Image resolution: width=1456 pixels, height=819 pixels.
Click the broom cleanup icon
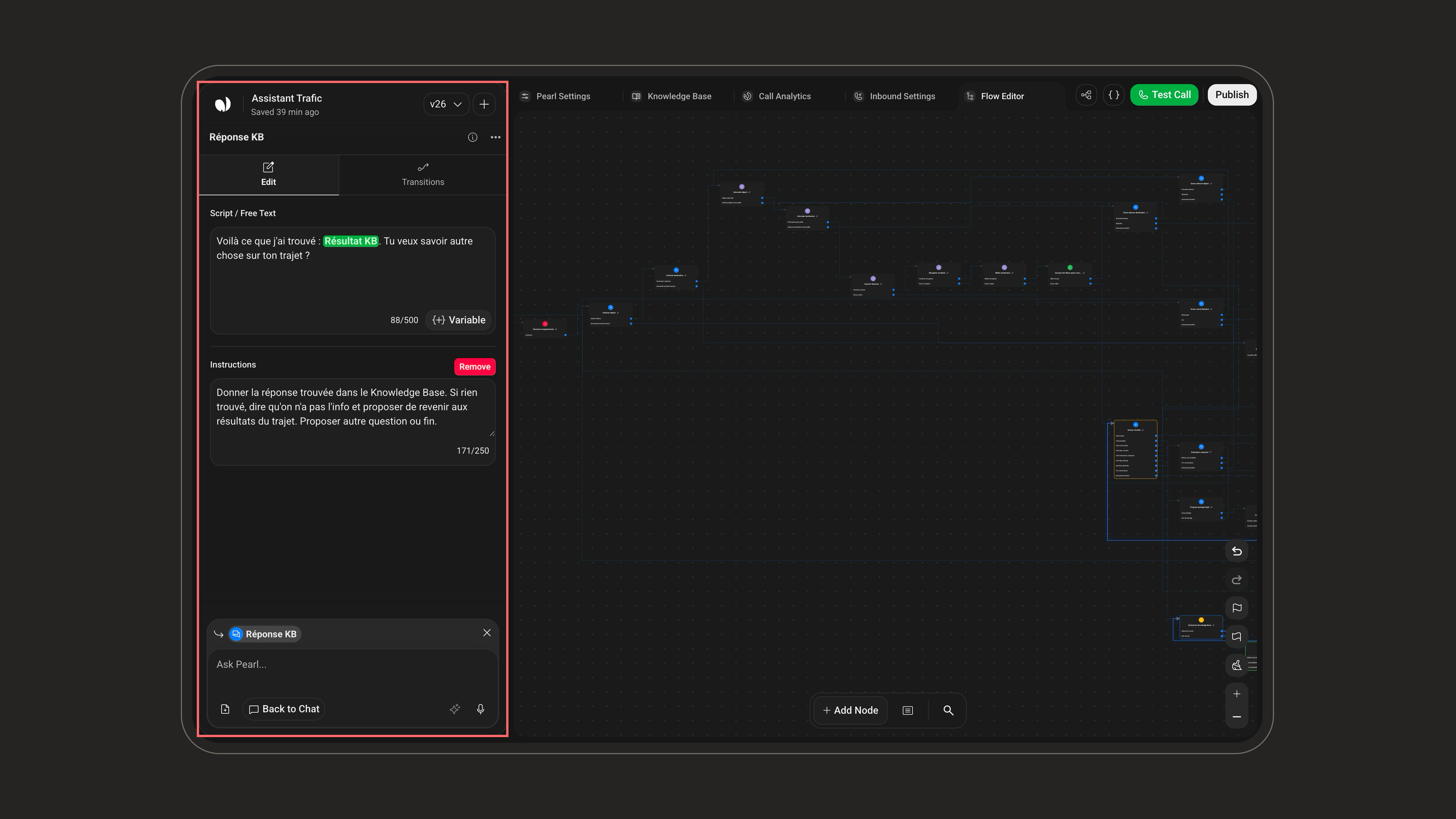pyautogui.click(x=1237, y=665)
